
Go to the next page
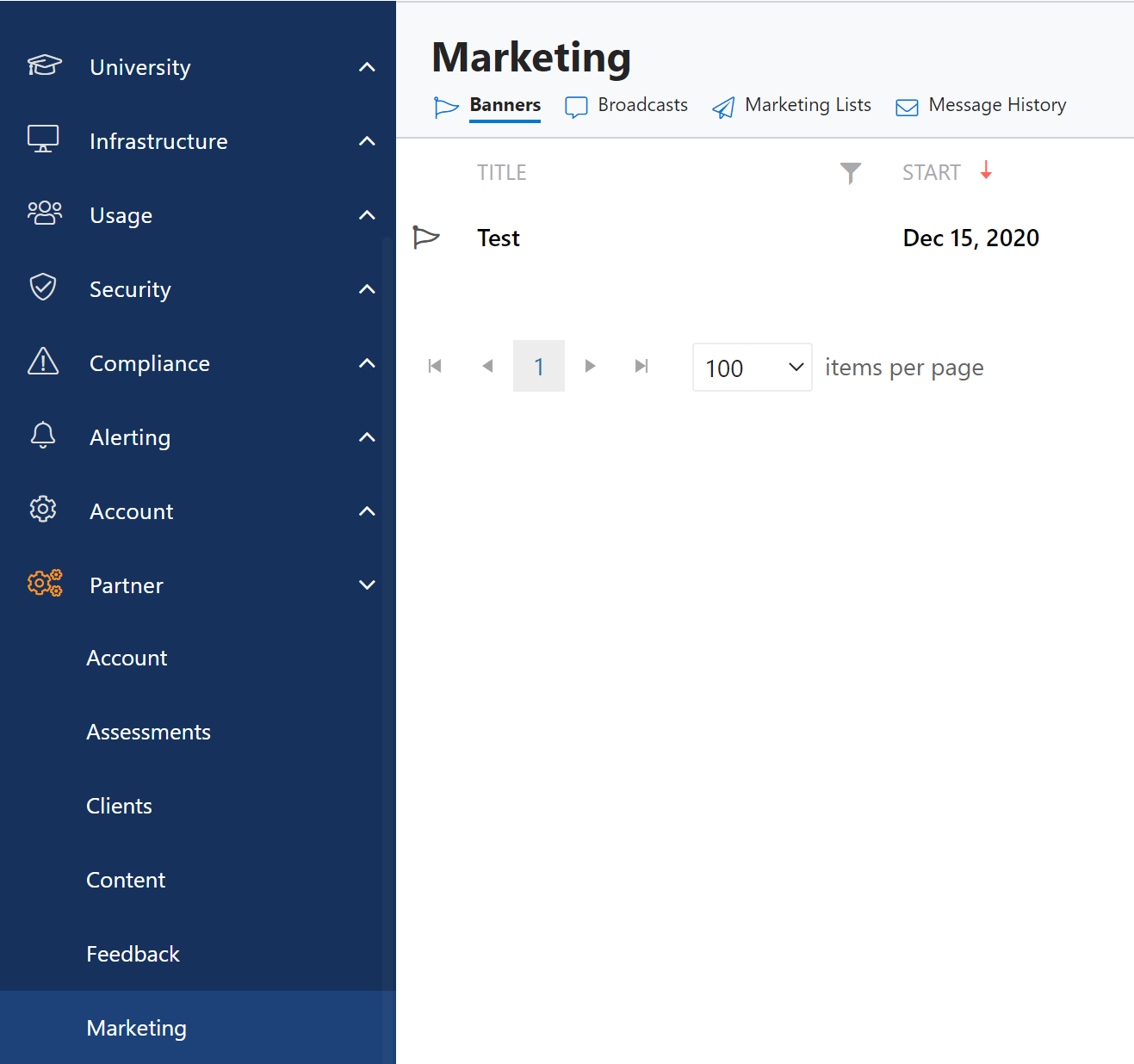(x=590, y=366)
